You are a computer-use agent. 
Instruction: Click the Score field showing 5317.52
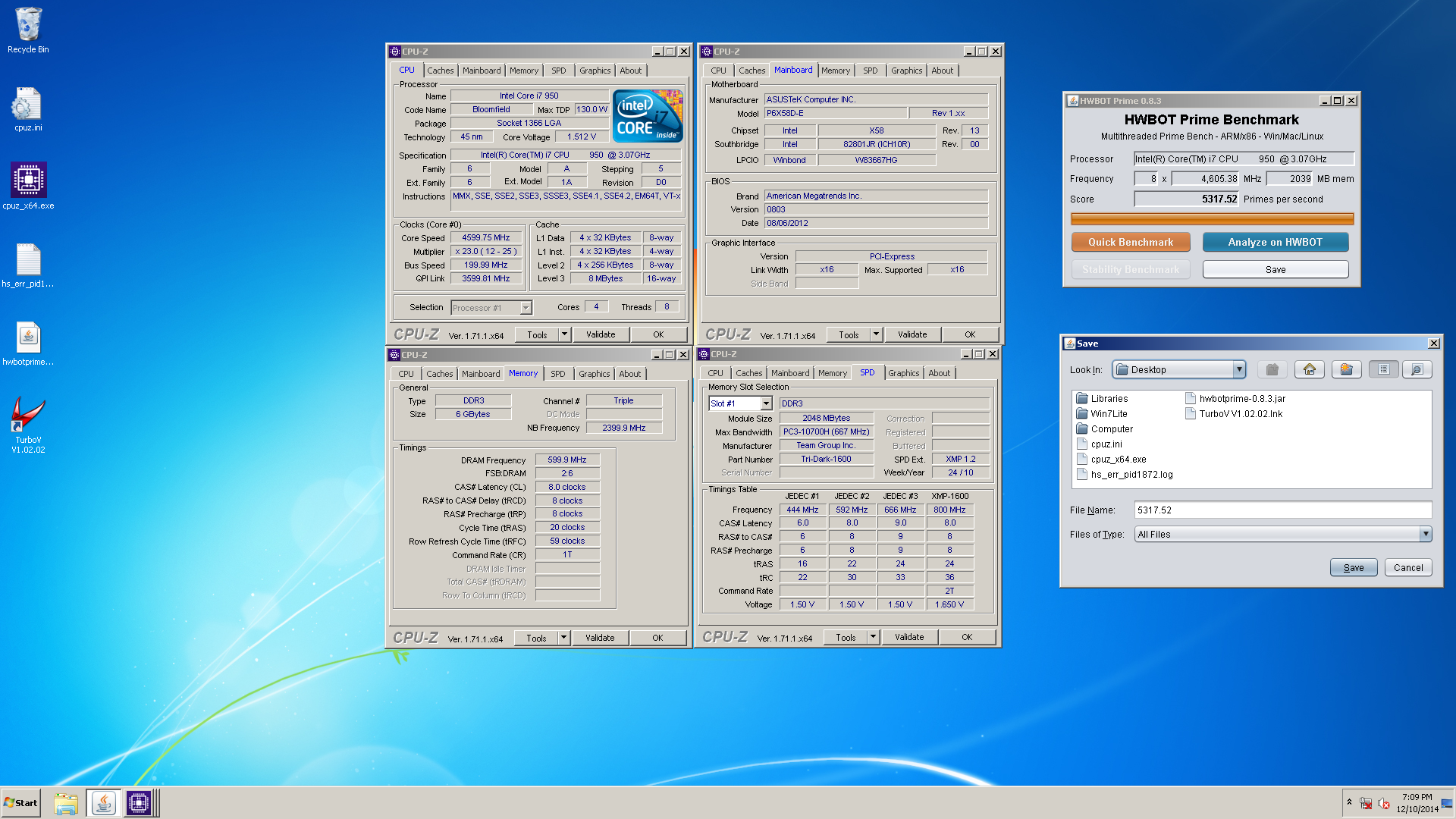pos(1186,199)
